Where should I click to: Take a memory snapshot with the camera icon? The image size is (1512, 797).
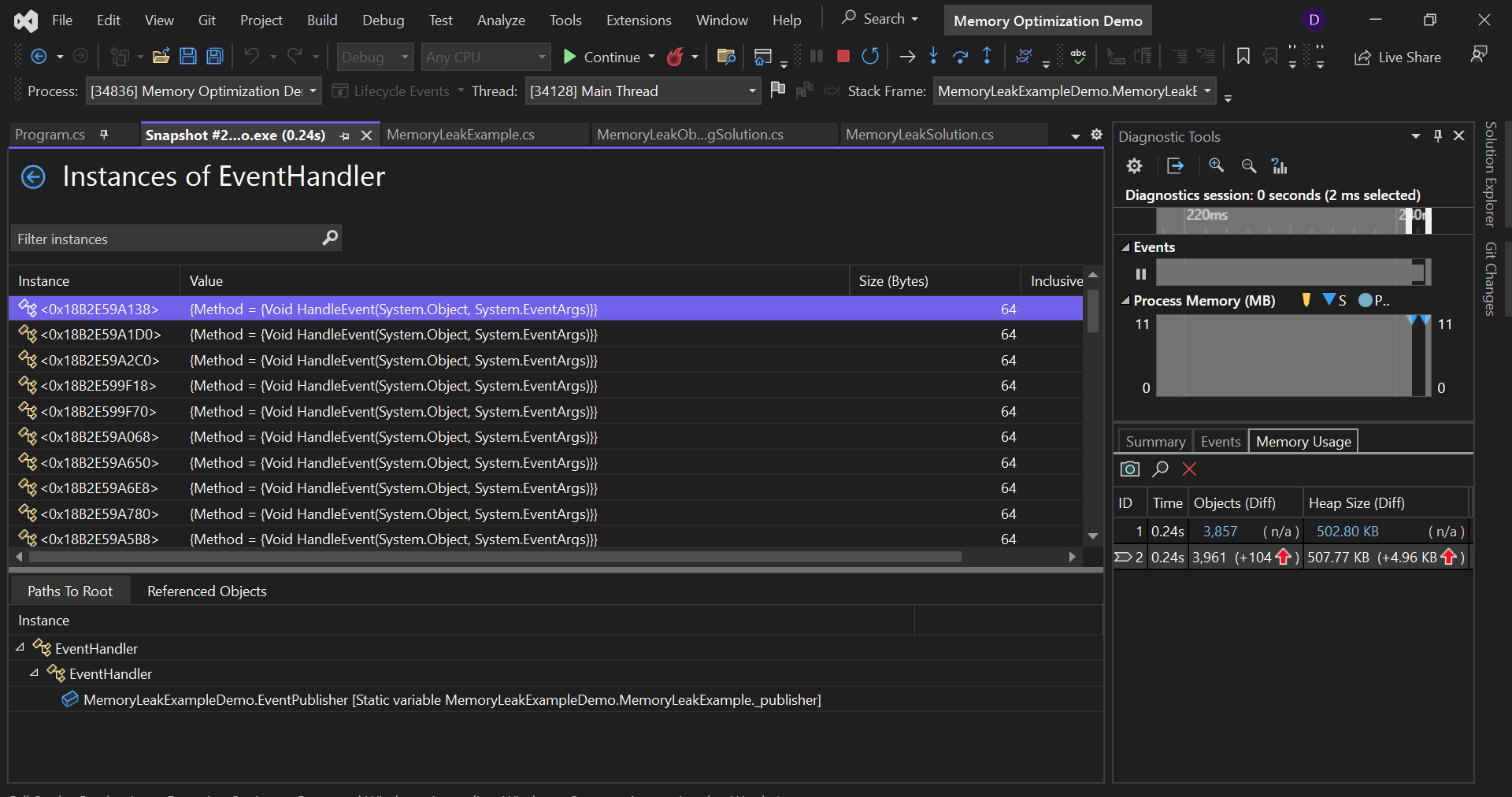tap(1129, 469)
